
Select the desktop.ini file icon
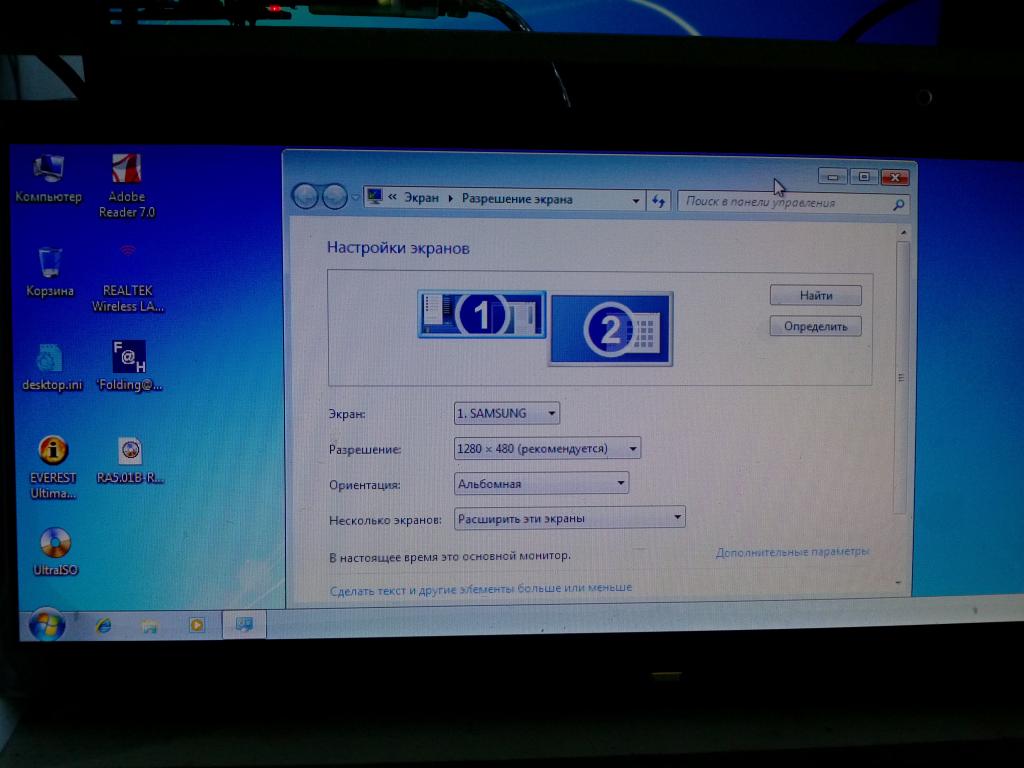click(x=51, y=367)
